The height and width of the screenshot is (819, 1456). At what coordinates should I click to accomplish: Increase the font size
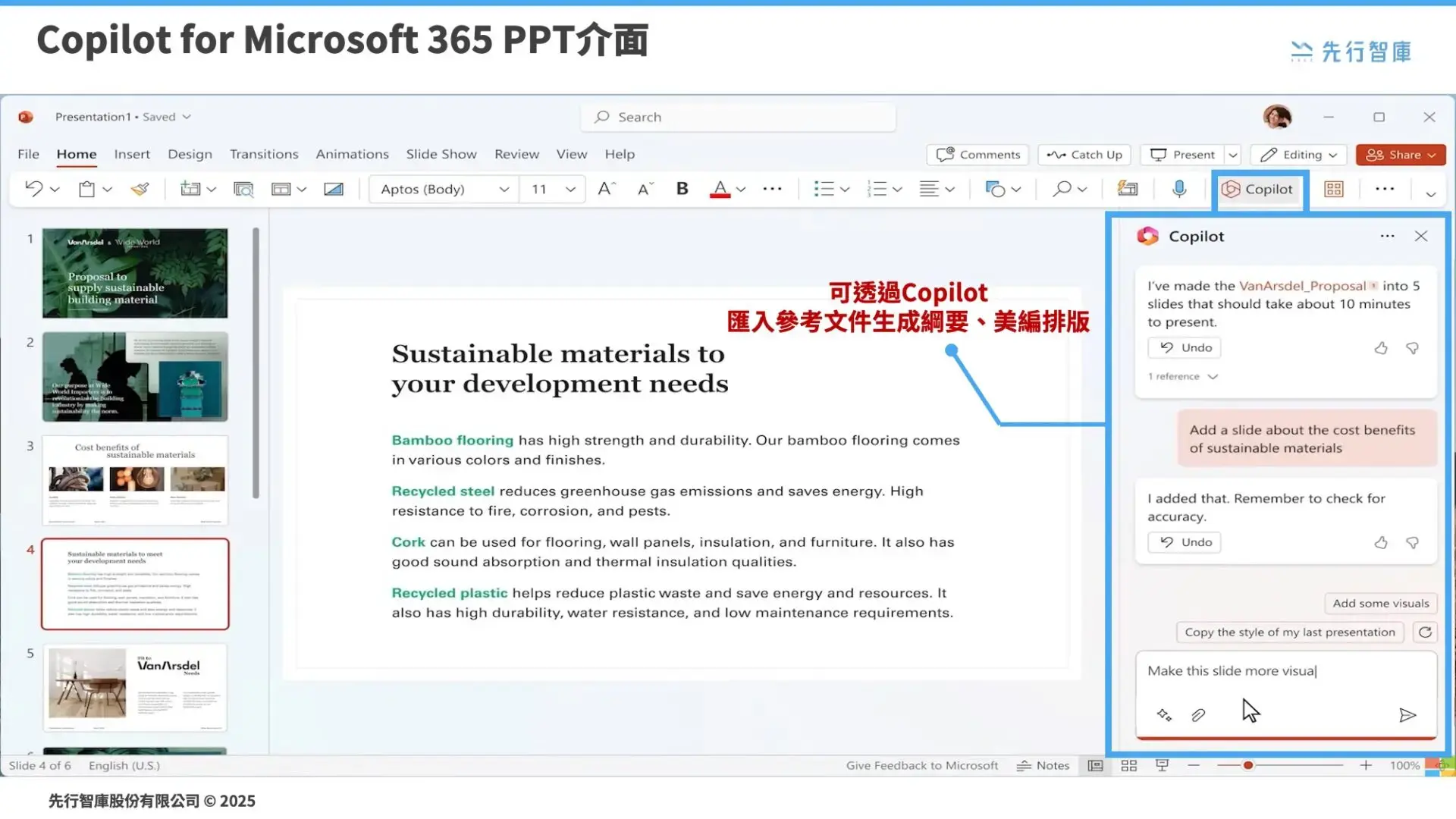point(607,189)
